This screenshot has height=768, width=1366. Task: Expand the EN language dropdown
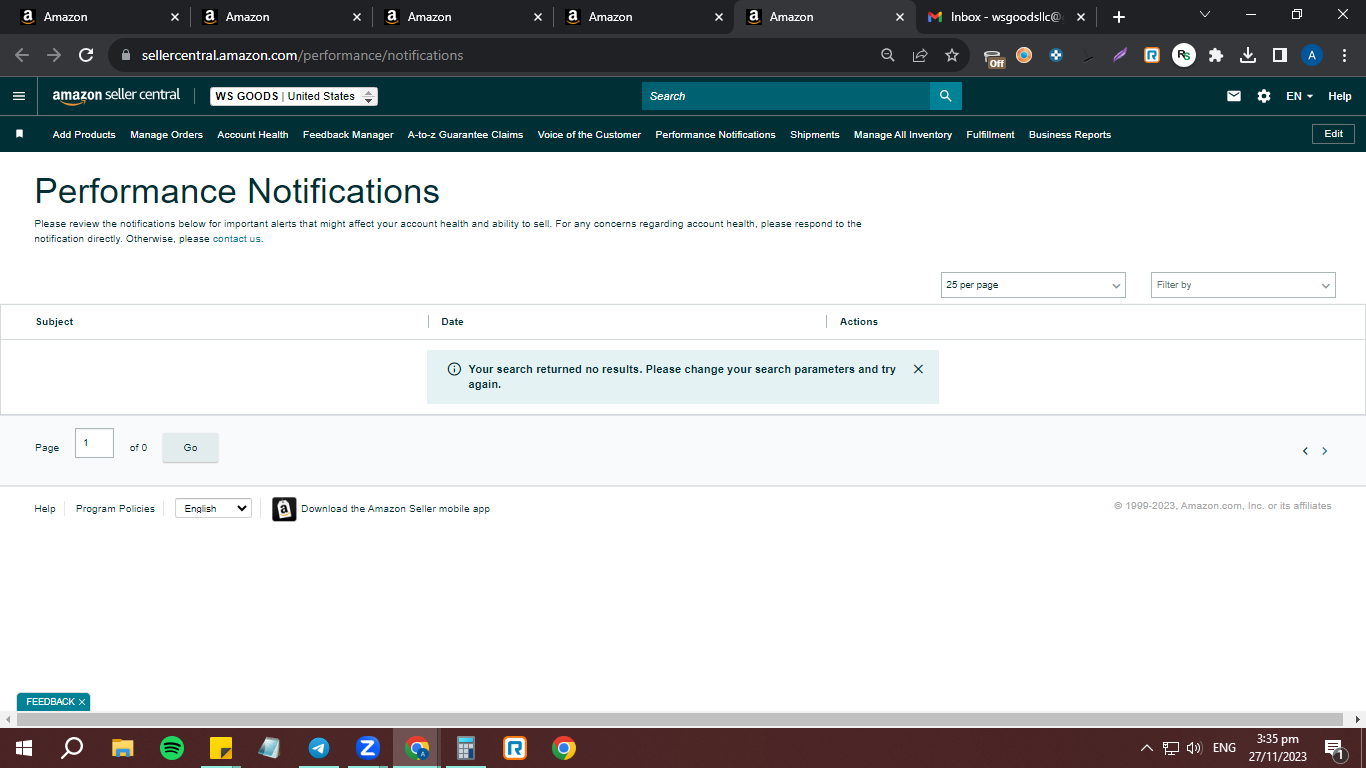[x=1299, y=96]
